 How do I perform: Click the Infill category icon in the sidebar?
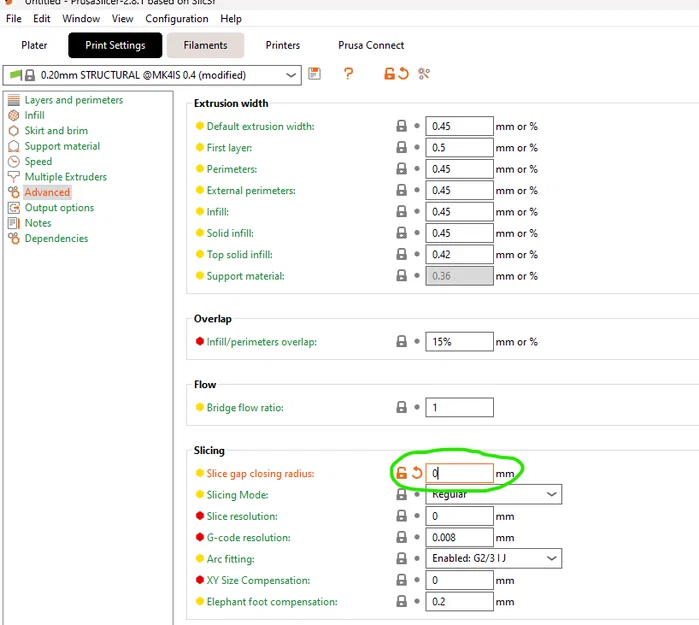pyautogui.click(x=14, y=115)
